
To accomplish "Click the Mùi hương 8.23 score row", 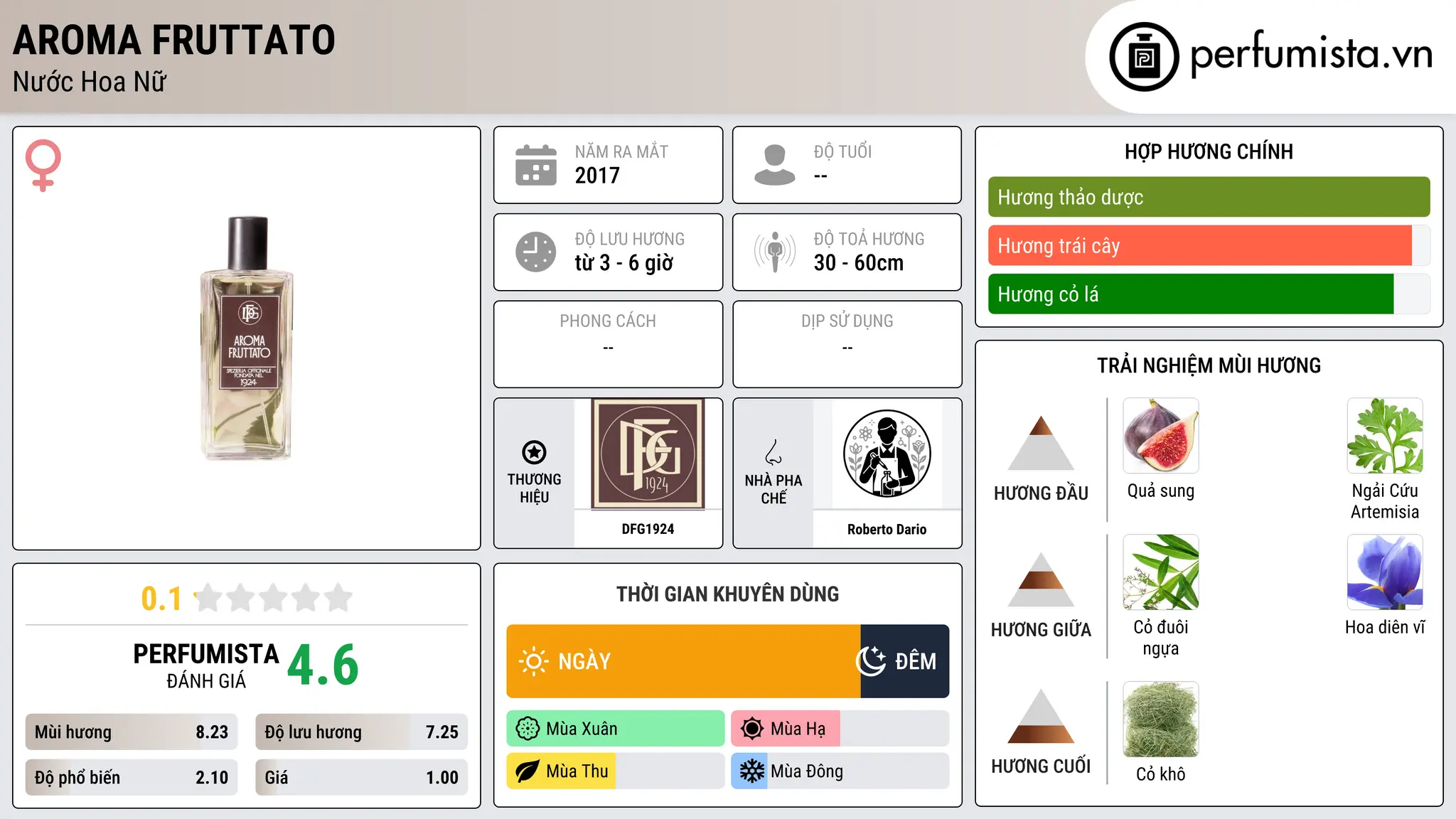I will click(132, 732).
